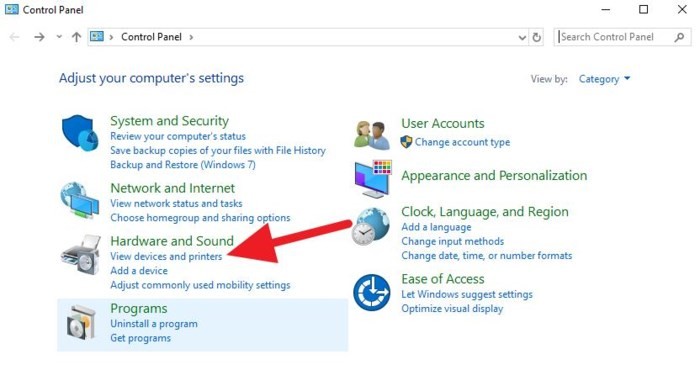
Task: Open the Hardware and Sound printer icon
Action: [x=81, y=254]
